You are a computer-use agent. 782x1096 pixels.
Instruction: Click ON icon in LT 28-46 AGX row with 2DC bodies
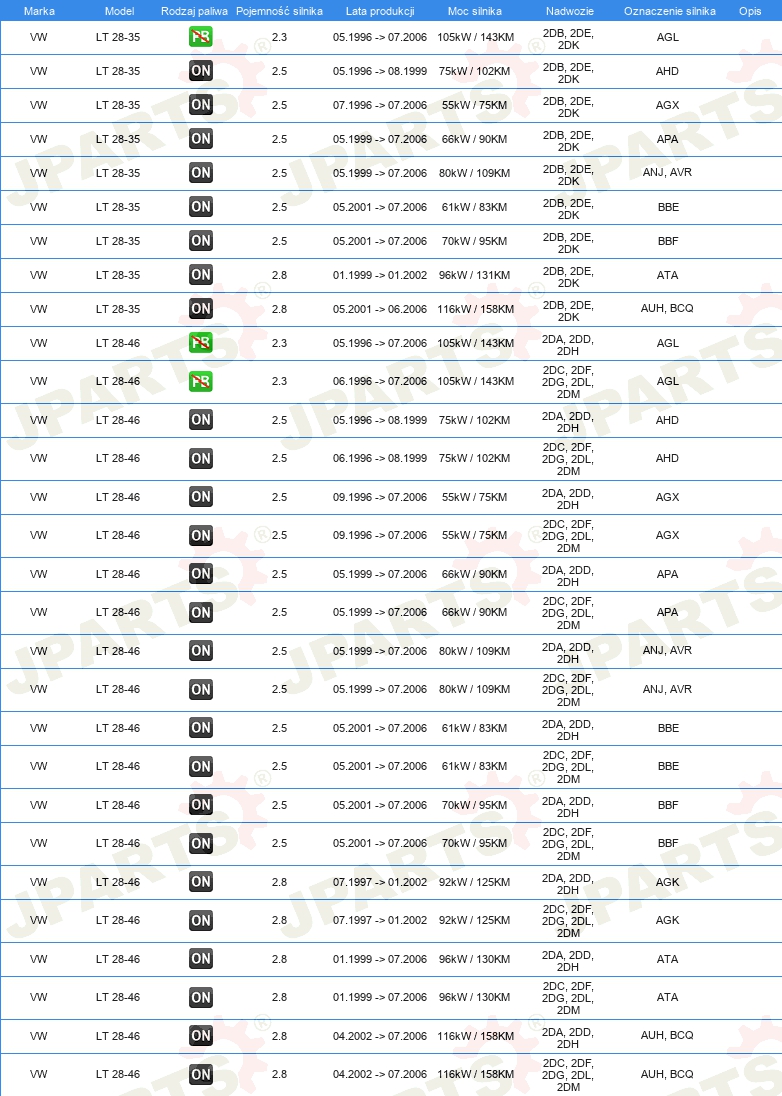(201, 535)
